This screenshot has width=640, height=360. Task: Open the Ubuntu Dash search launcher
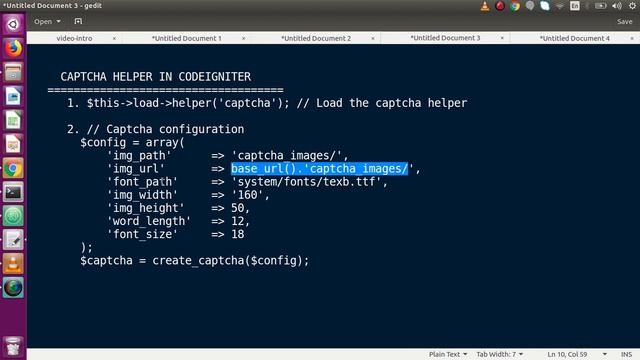[13, 24]
